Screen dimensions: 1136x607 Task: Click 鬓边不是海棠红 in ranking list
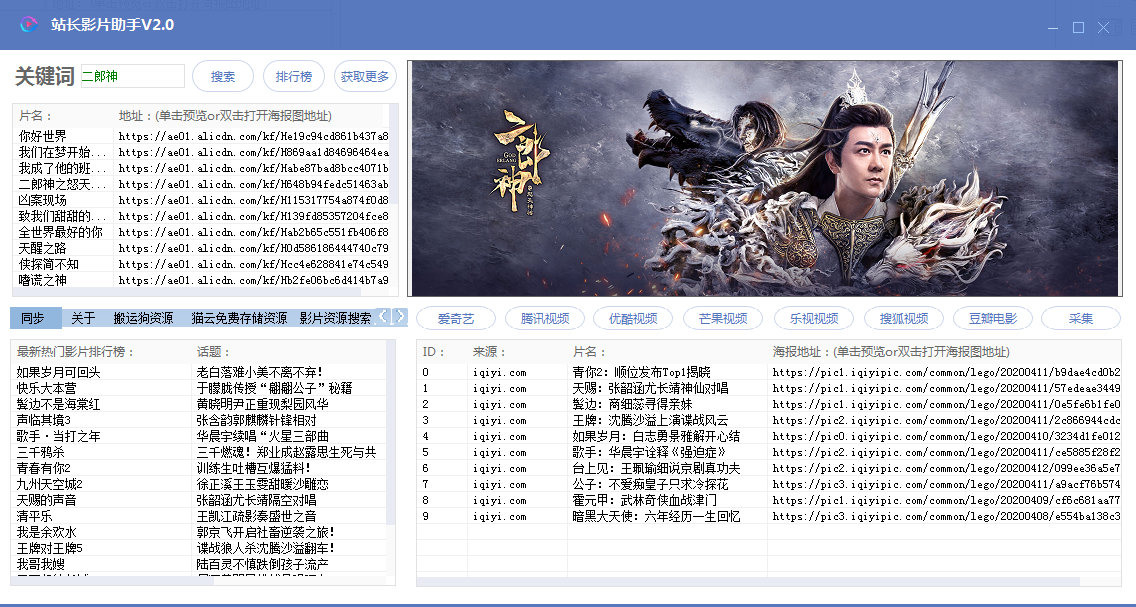click(x=59, y=404)
